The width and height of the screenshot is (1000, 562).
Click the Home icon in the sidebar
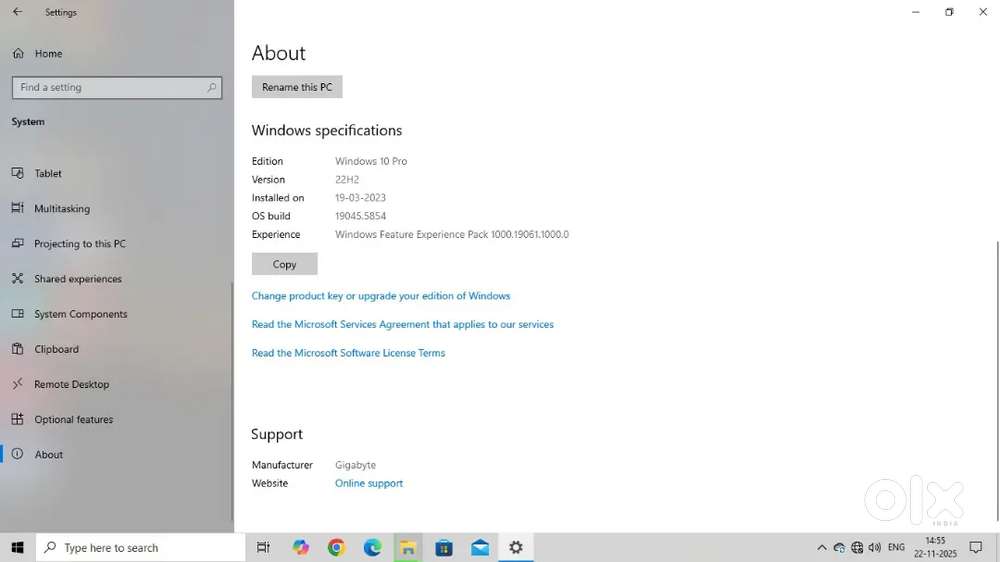pos(17,53)
